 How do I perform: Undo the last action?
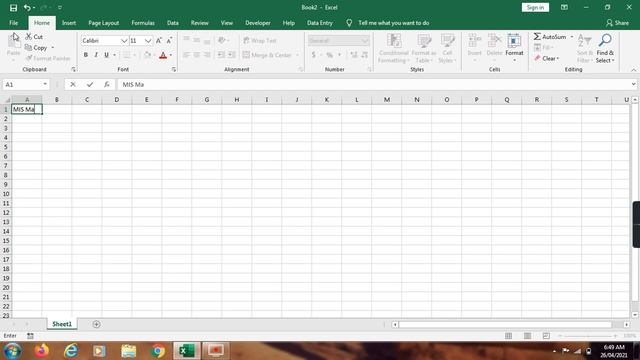27,7
